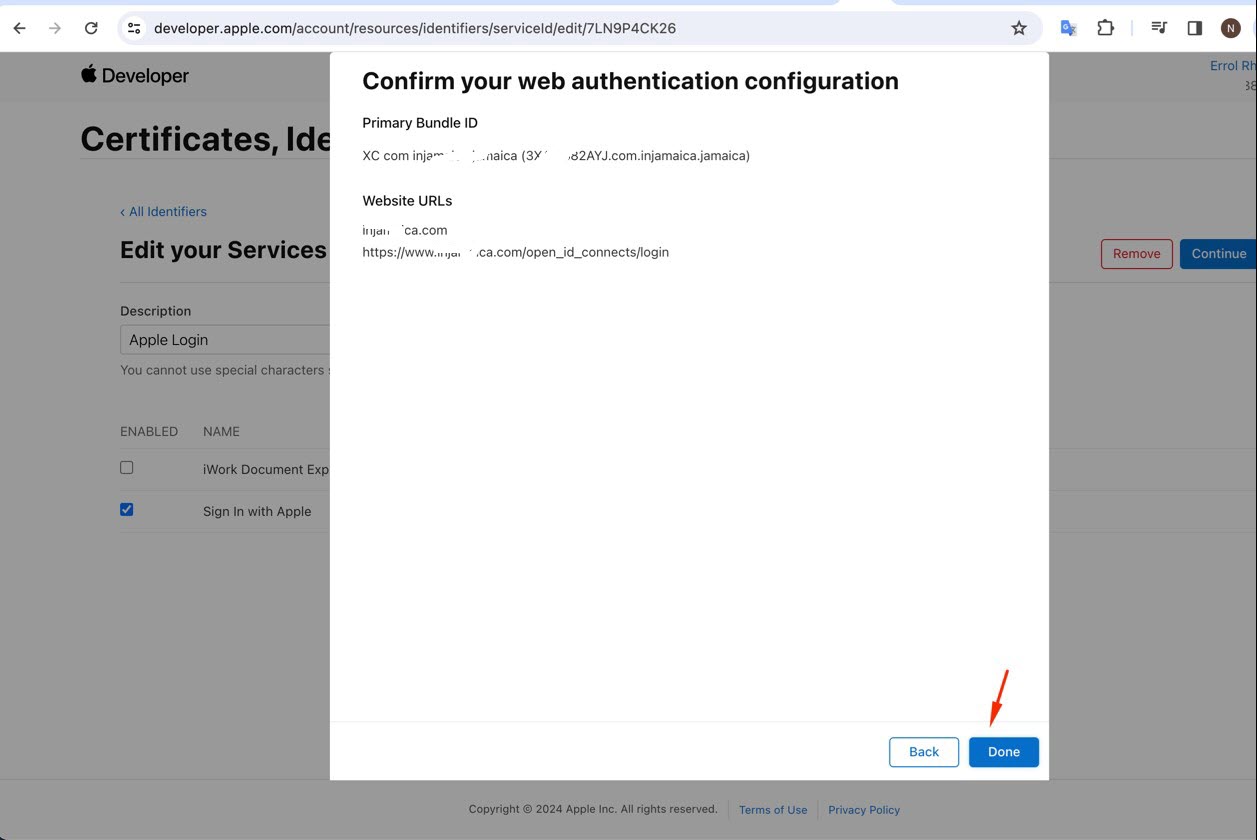Click the Sign In with Apple row text

[x=257, y=511]
